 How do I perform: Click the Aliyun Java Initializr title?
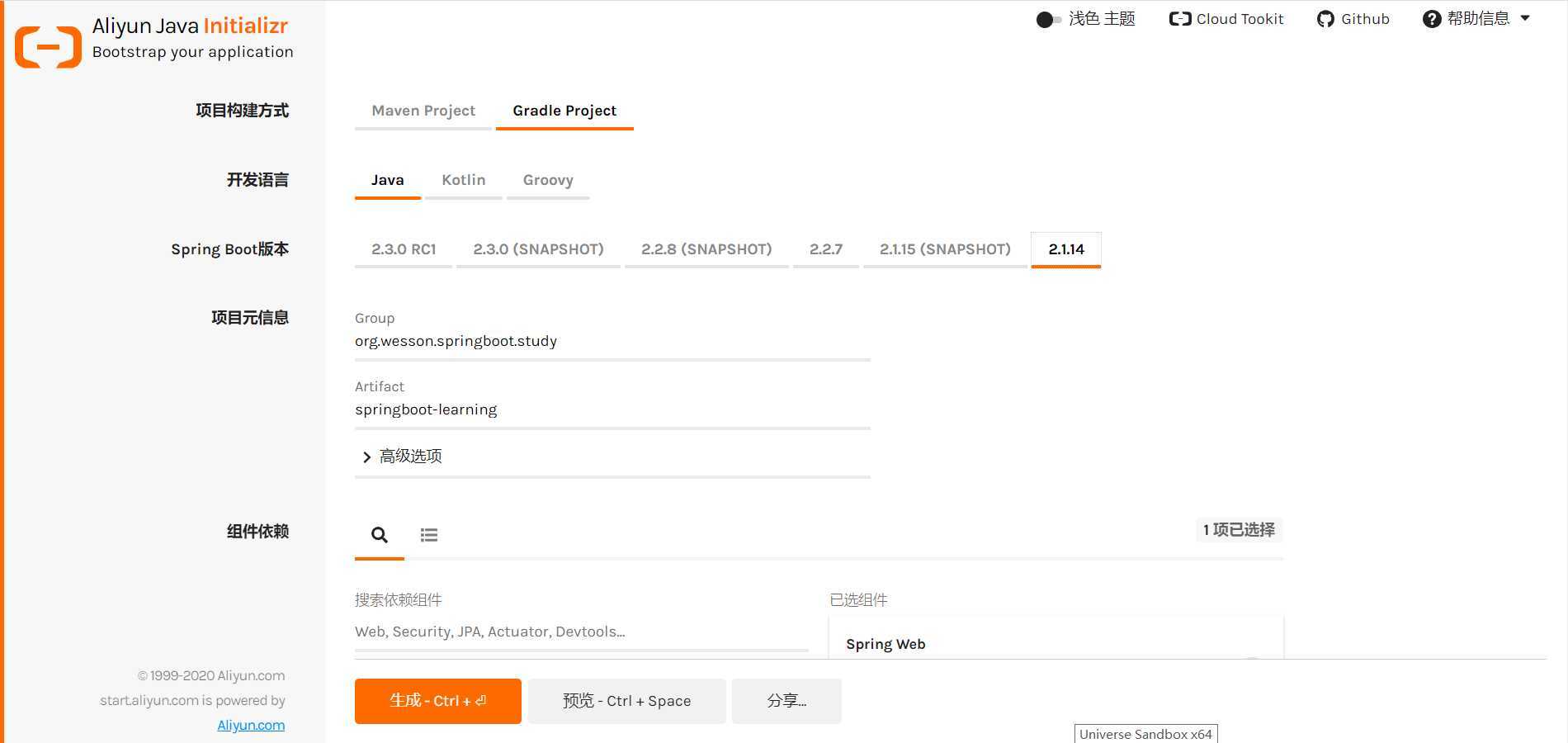pyautogui.click(x=190, y=26)
